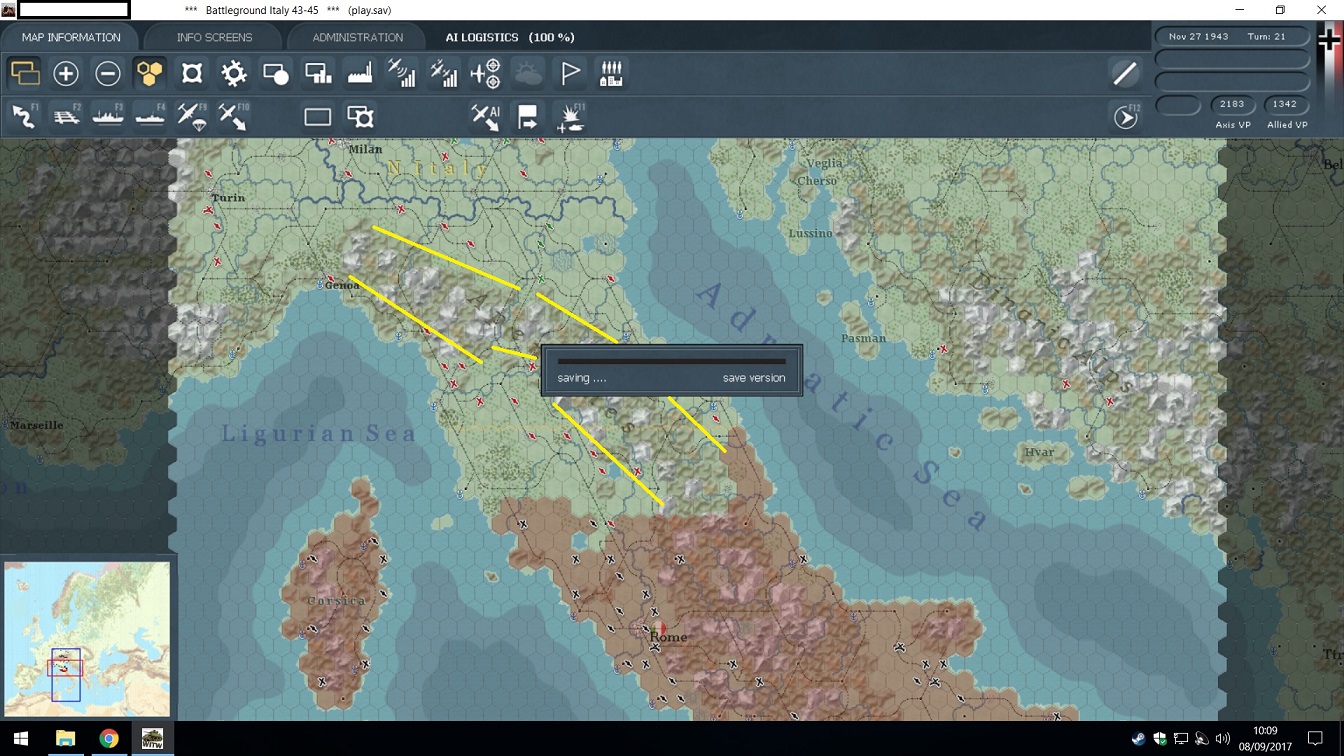
Task: Switch to the INFO SCREENS tab
Action: coord(214,37)
